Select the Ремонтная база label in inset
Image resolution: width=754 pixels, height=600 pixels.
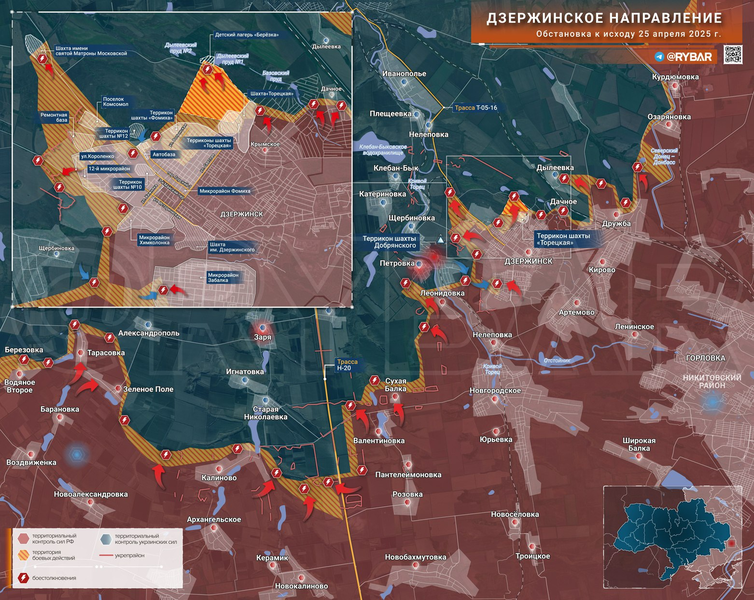click(55, 119)
